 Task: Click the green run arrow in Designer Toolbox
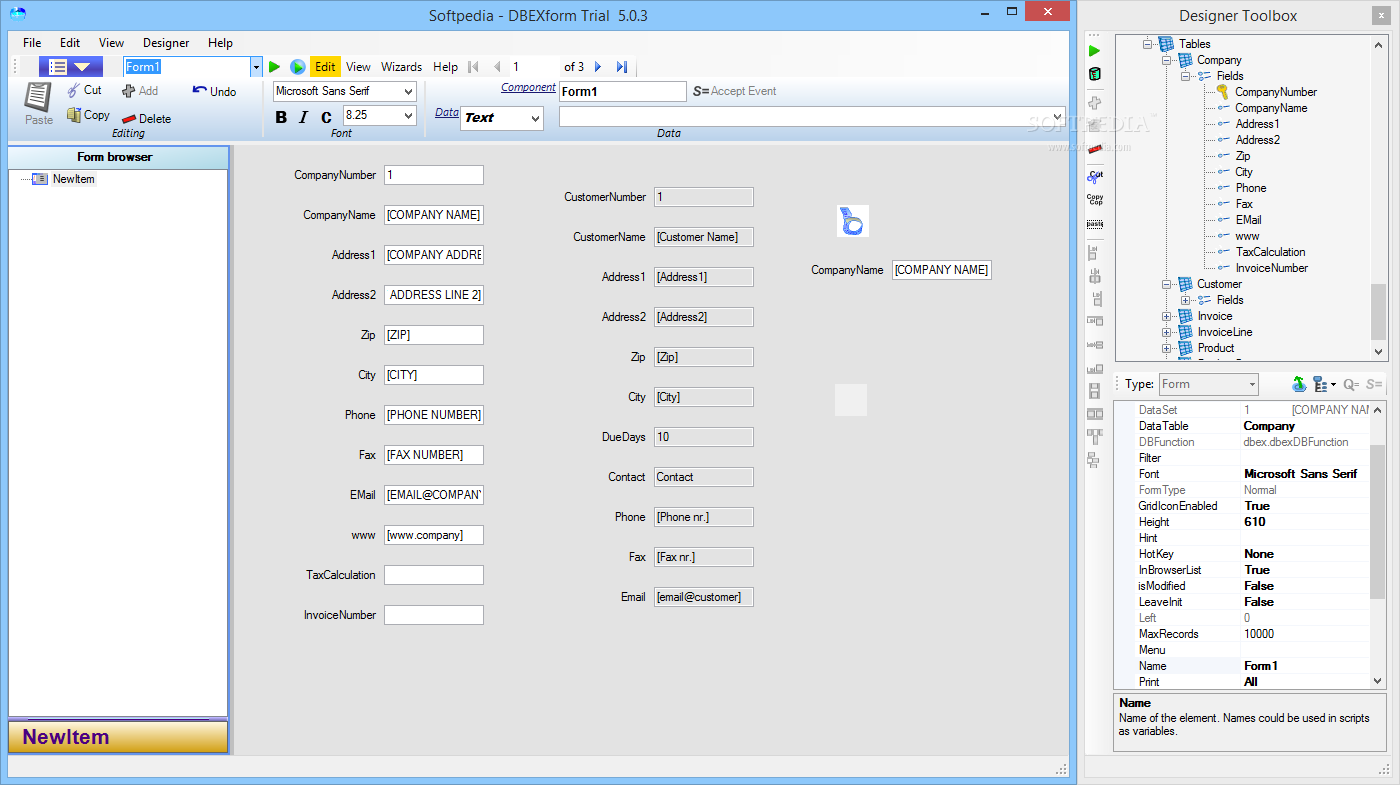click(1094, 50)
